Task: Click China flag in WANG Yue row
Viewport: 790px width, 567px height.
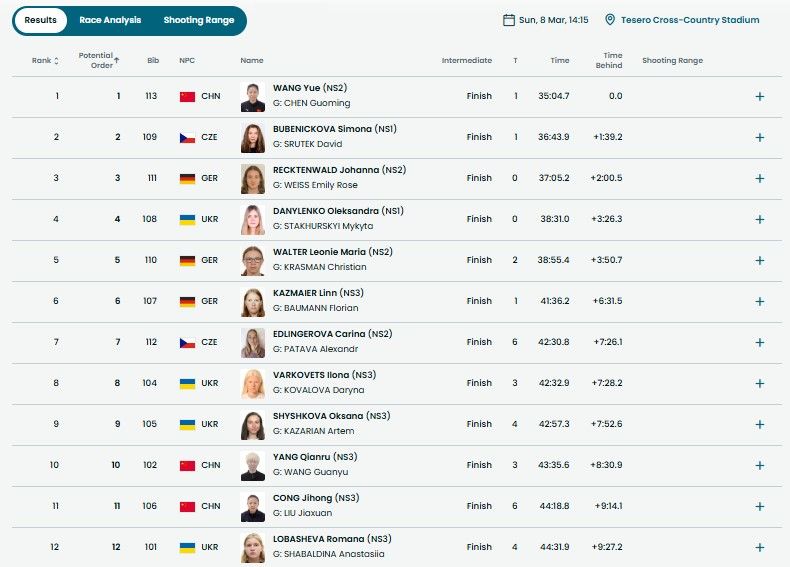Action: [187, 96]
